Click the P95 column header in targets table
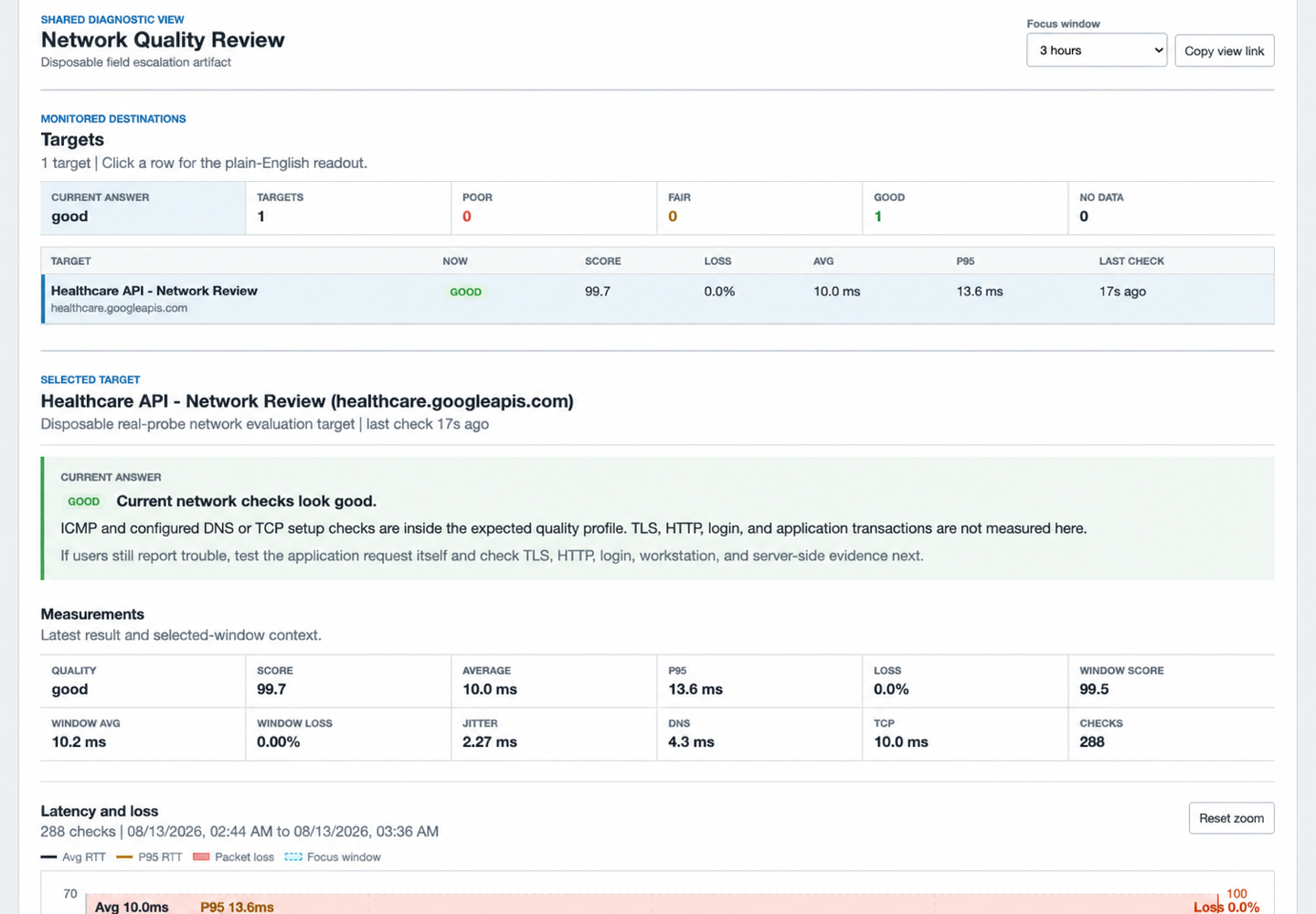This screenshot has width=1316, height=914. pos(965,261)
